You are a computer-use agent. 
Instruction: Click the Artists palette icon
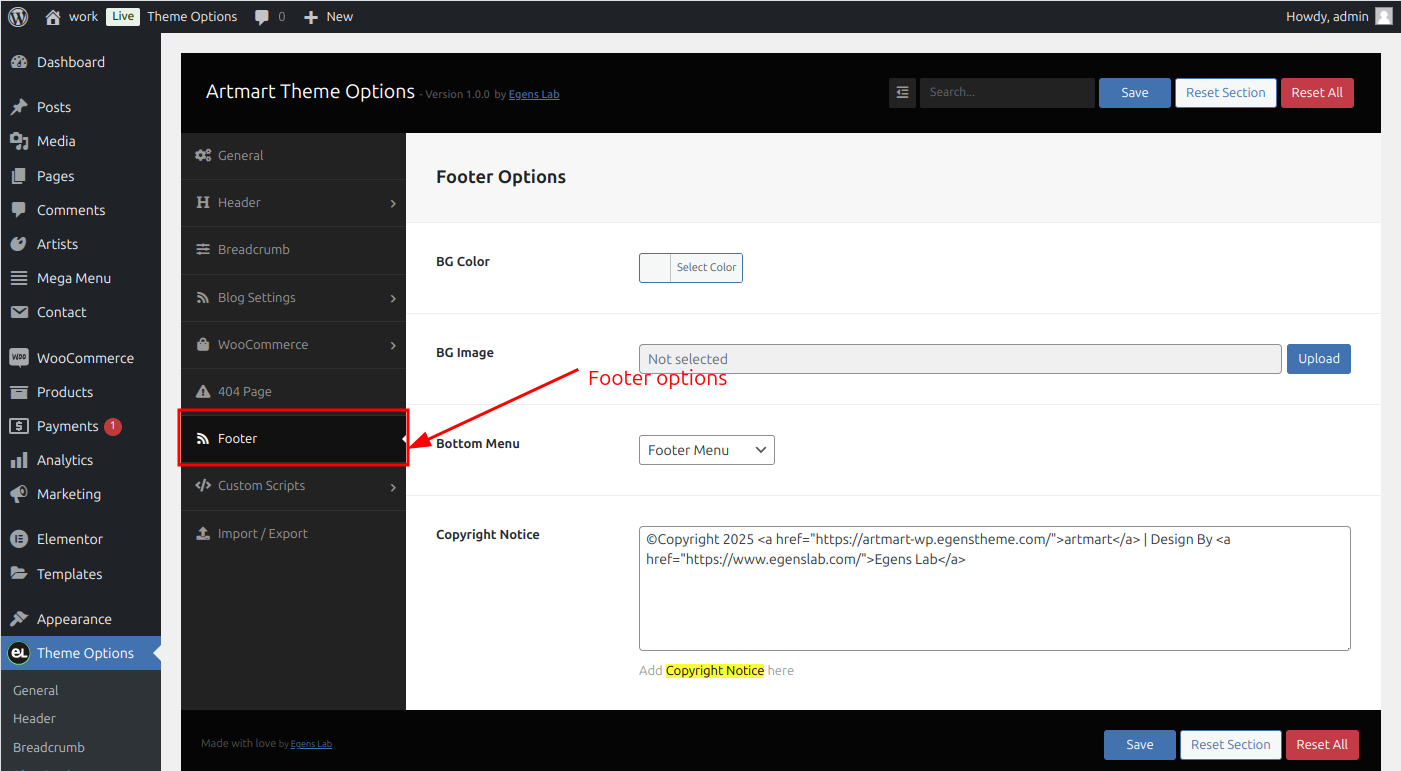[19, 244]
